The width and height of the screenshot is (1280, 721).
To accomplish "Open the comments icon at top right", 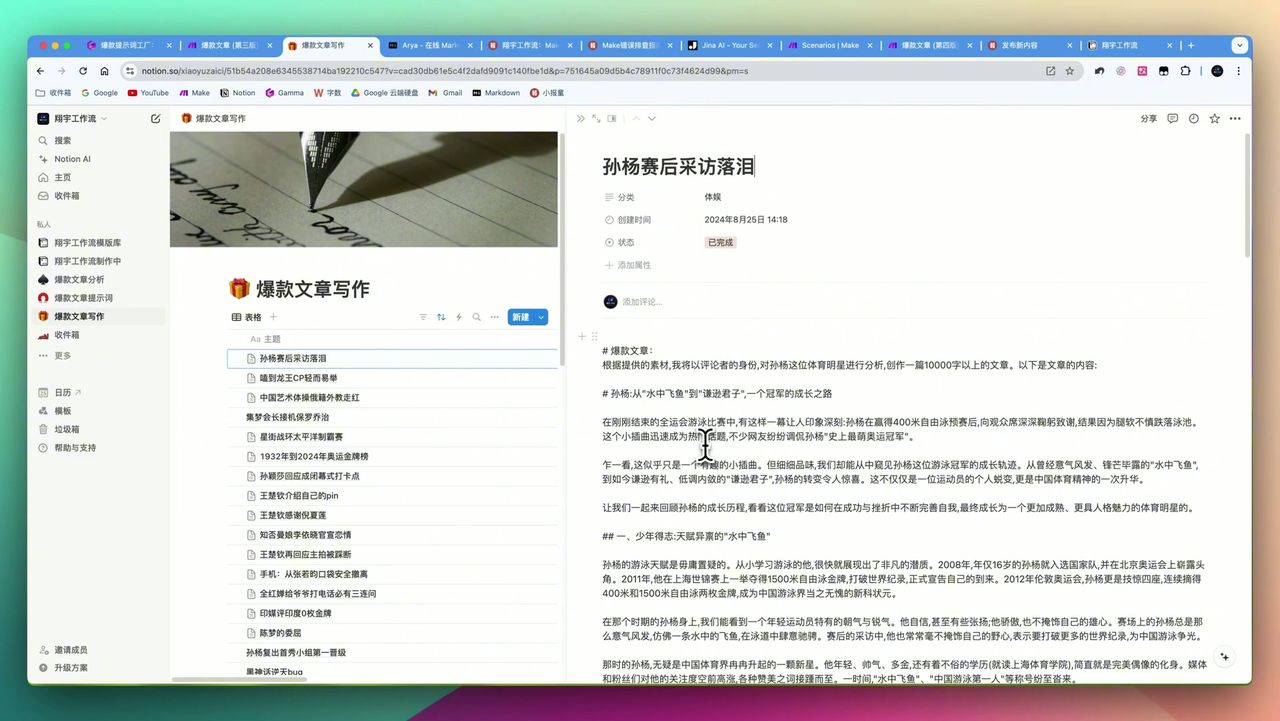I will tap(1172, 118).
